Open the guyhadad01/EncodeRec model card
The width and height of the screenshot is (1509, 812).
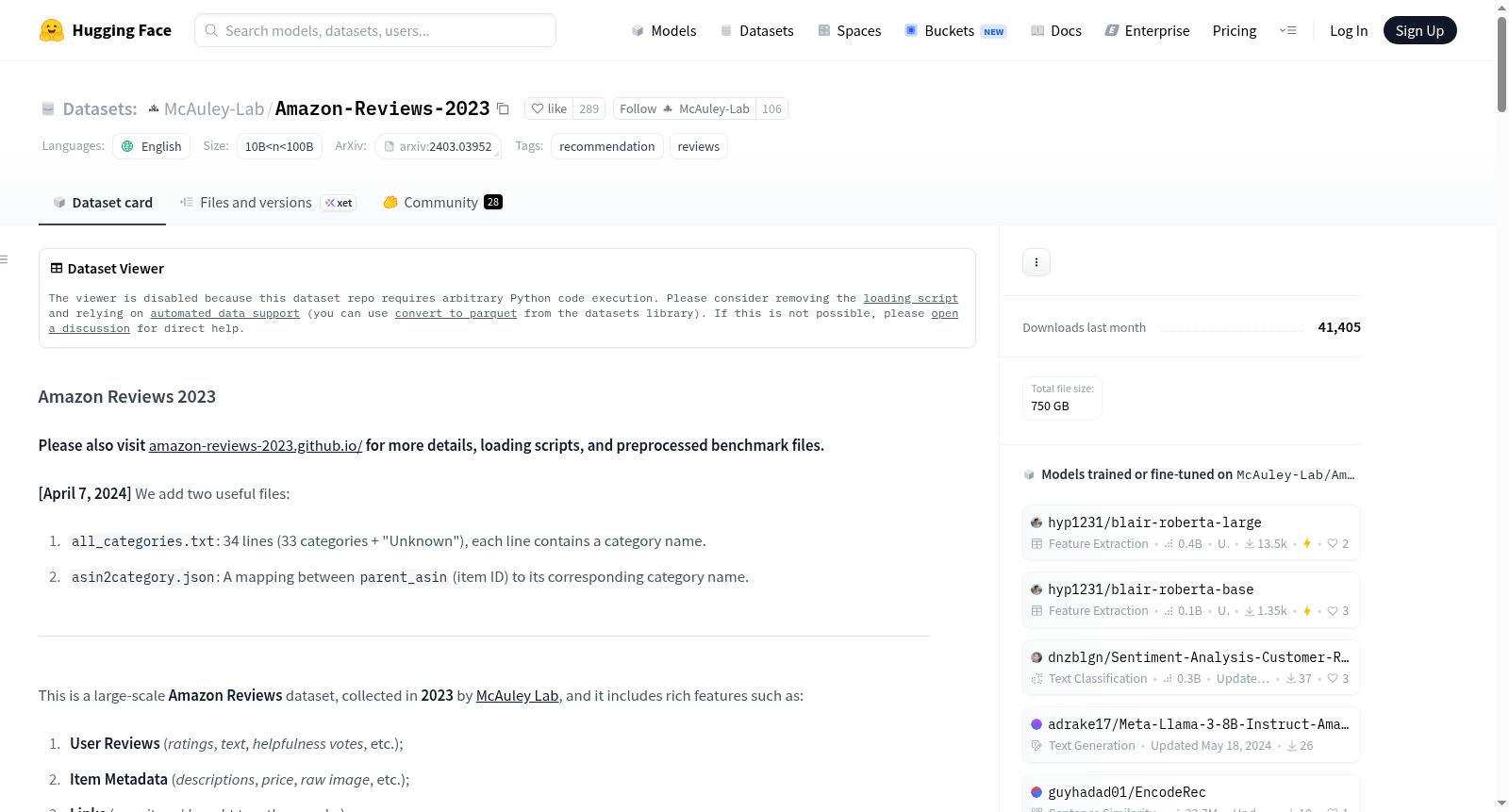[x=1191, y=794]
